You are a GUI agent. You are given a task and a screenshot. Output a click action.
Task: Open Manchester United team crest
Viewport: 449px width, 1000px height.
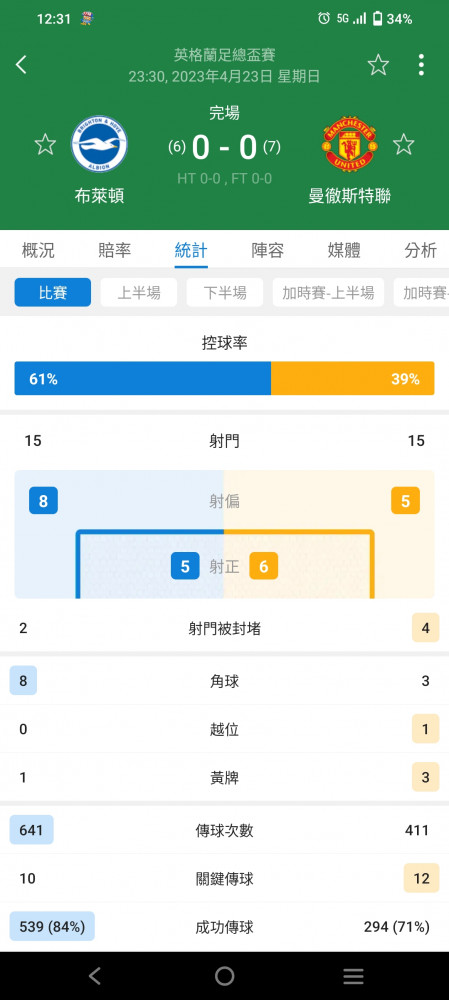(x=350, y=143)
